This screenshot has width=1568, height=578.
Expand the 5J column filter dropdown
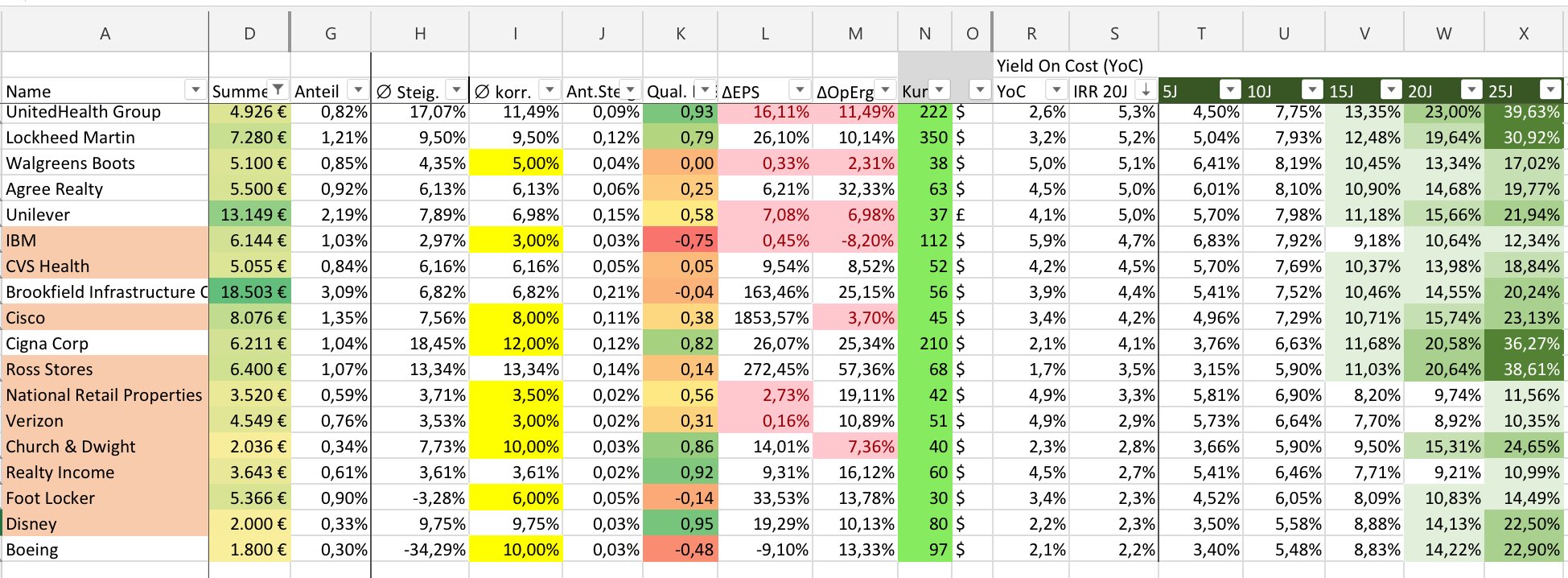click(1229, 90)
